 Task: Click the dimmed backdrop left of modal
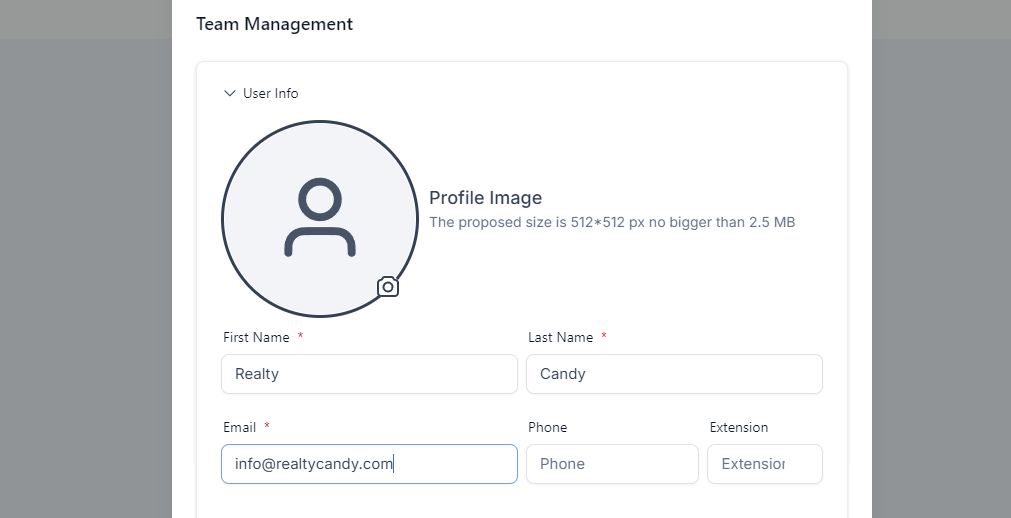coord(85,280)
